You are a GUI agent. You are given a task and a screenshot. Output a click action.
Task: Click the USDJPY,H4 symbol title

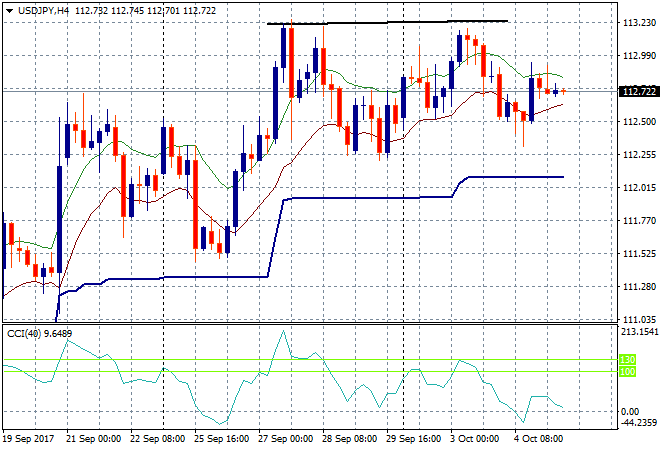44,11
